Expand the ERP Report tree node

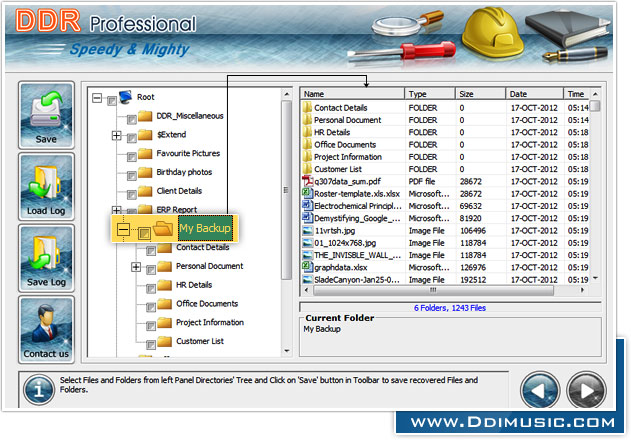click(116, 210)
